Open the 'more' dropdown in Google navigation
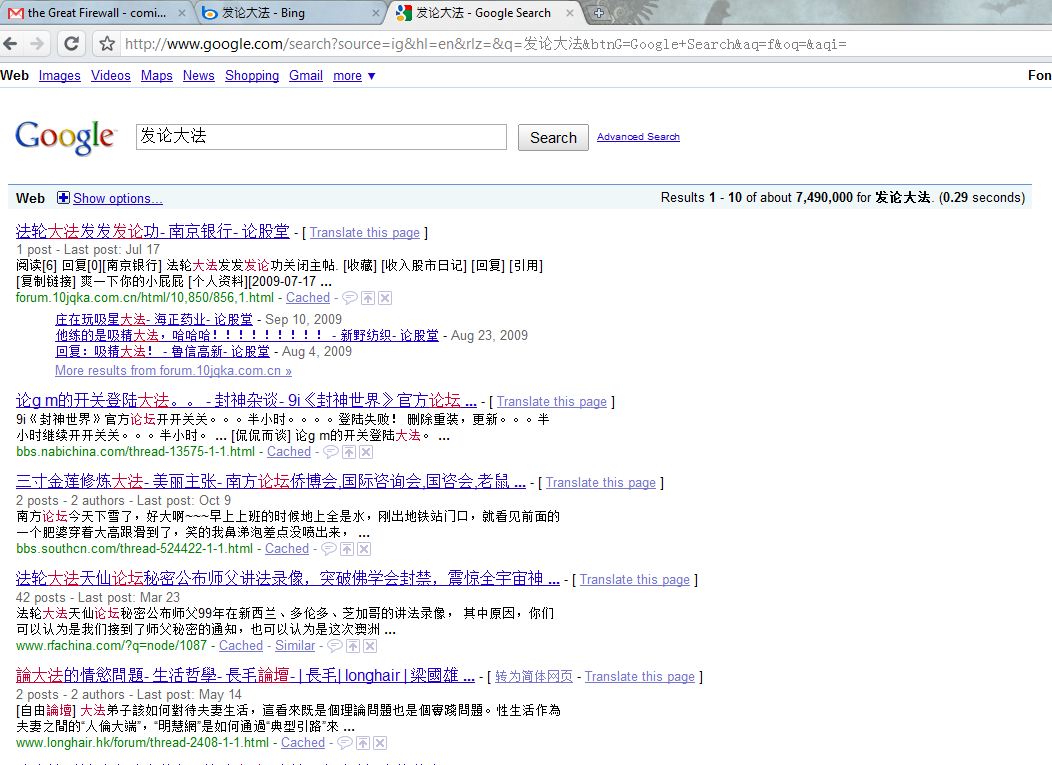1052x765 pixels. tap(354, 76)
